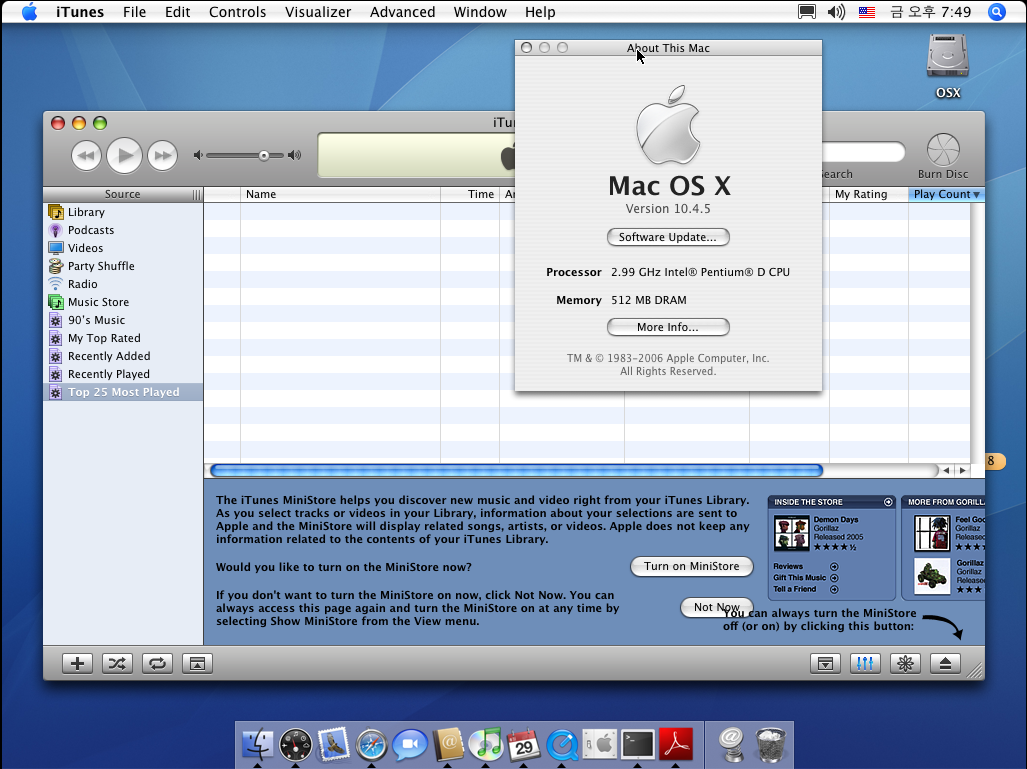The height and width of the screenshot is (769, 1027).
Task: Open the Recently Played playlist
Action: coord(123,374)
